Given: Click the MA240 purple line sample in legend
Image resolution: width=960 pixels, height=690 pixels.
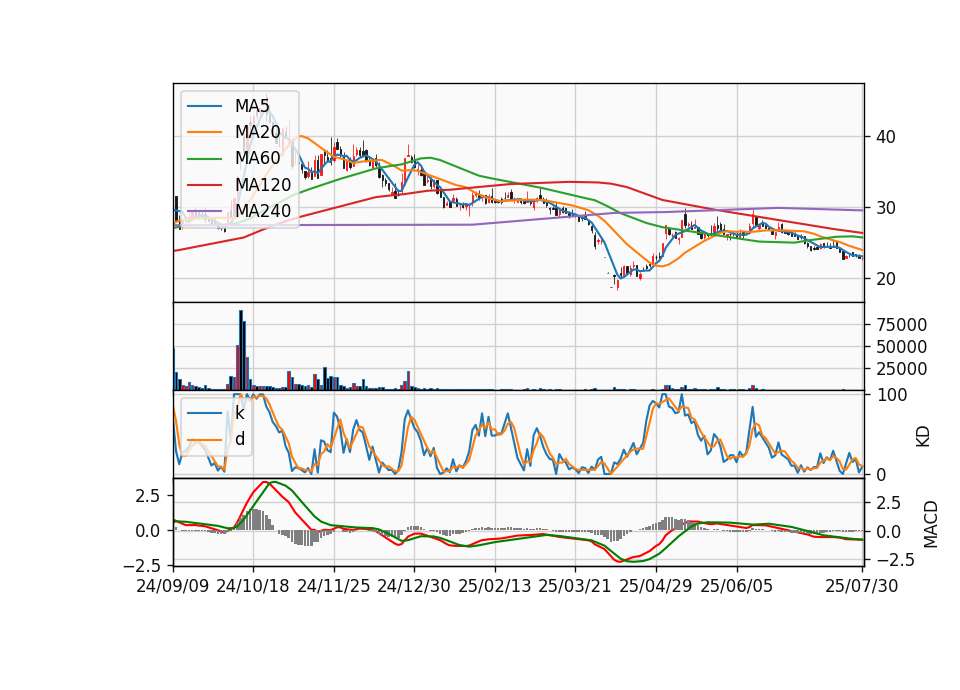Looking at the screenshot, I should pyautogui.click(x=204, y=211).
